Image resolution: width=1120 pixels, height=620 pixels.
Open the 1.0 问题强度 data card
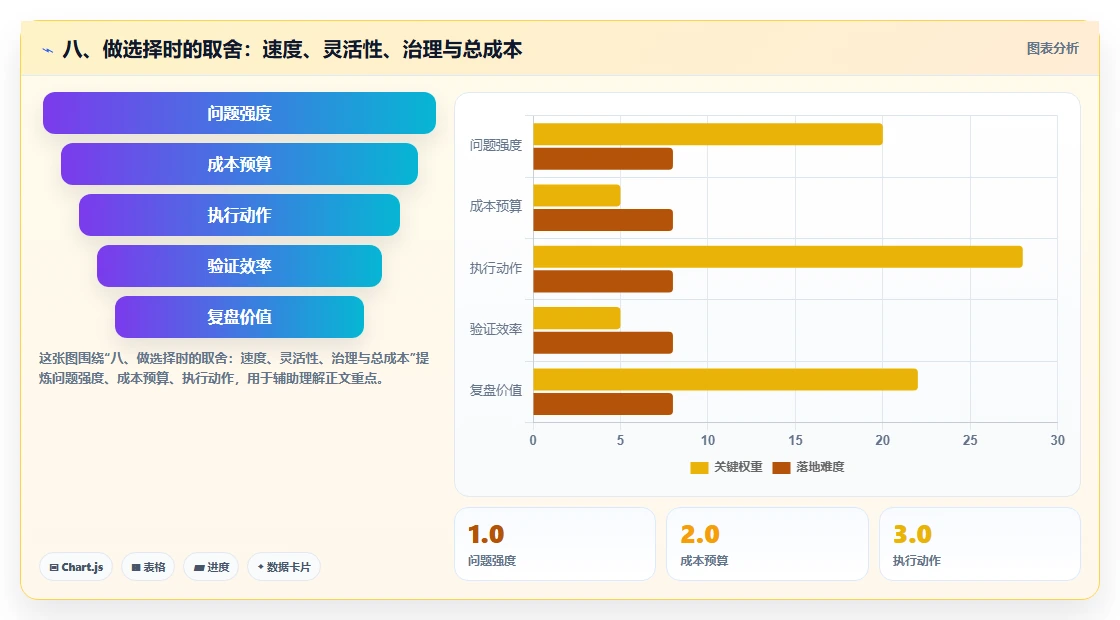[555, 544]
